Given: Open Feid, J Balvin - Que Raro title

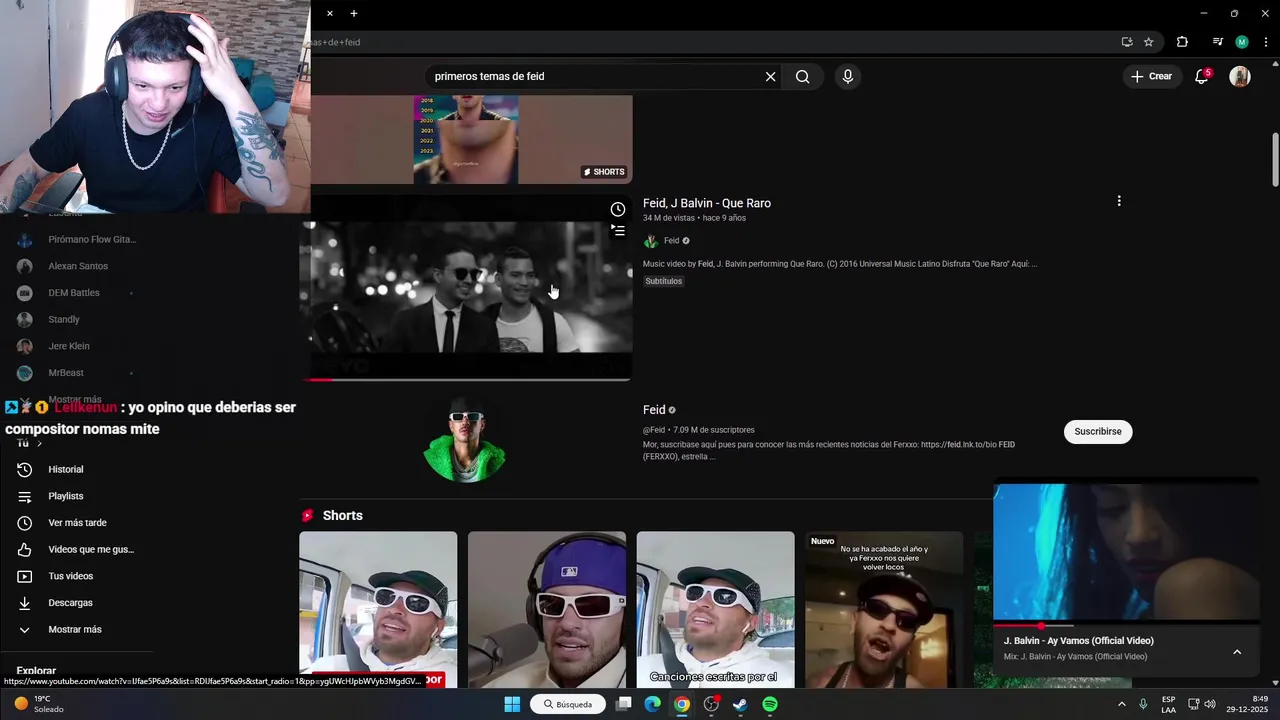Looking at the screenshot, I should click(x=707, y=203).
